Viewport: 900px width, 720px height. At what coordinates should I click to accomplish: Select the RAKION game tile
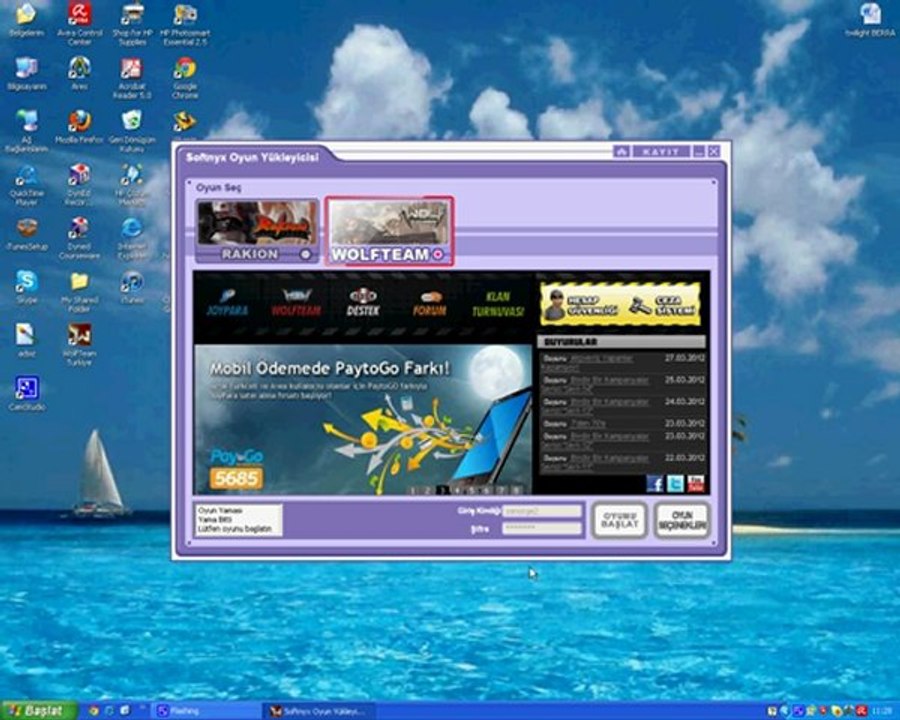pyautogui.click(x=257, y=231)
